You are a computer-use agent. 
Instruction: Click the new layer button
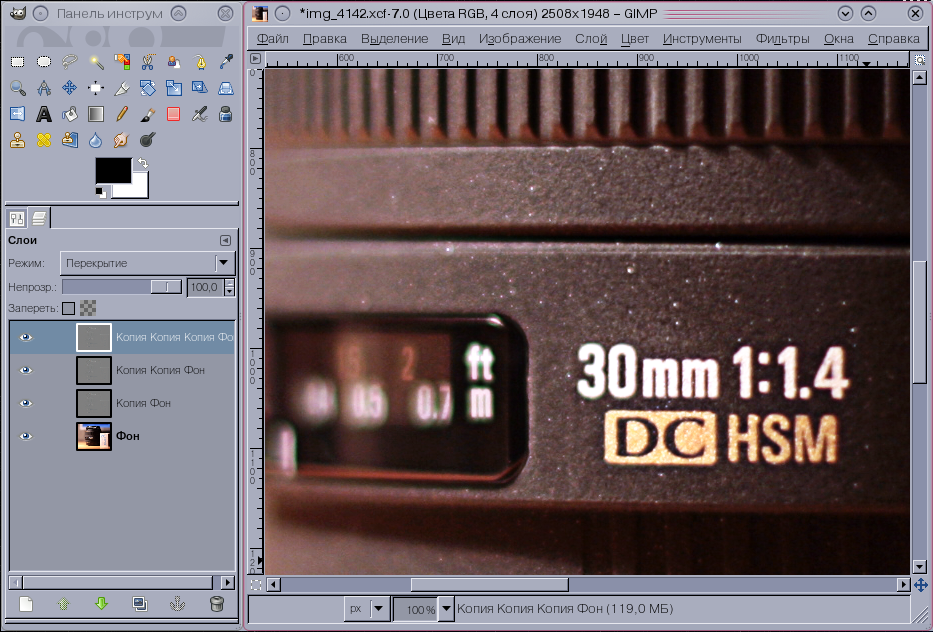point(27,604)
